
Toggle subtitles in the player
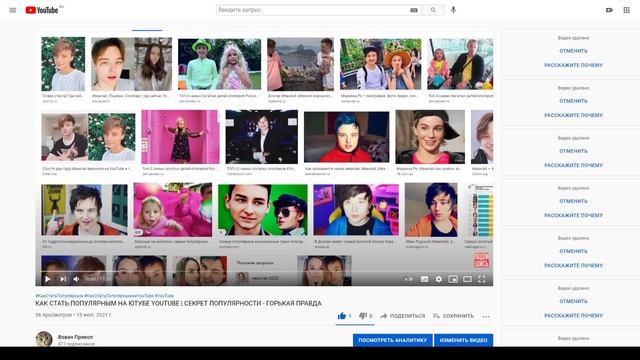pos(424,279)
